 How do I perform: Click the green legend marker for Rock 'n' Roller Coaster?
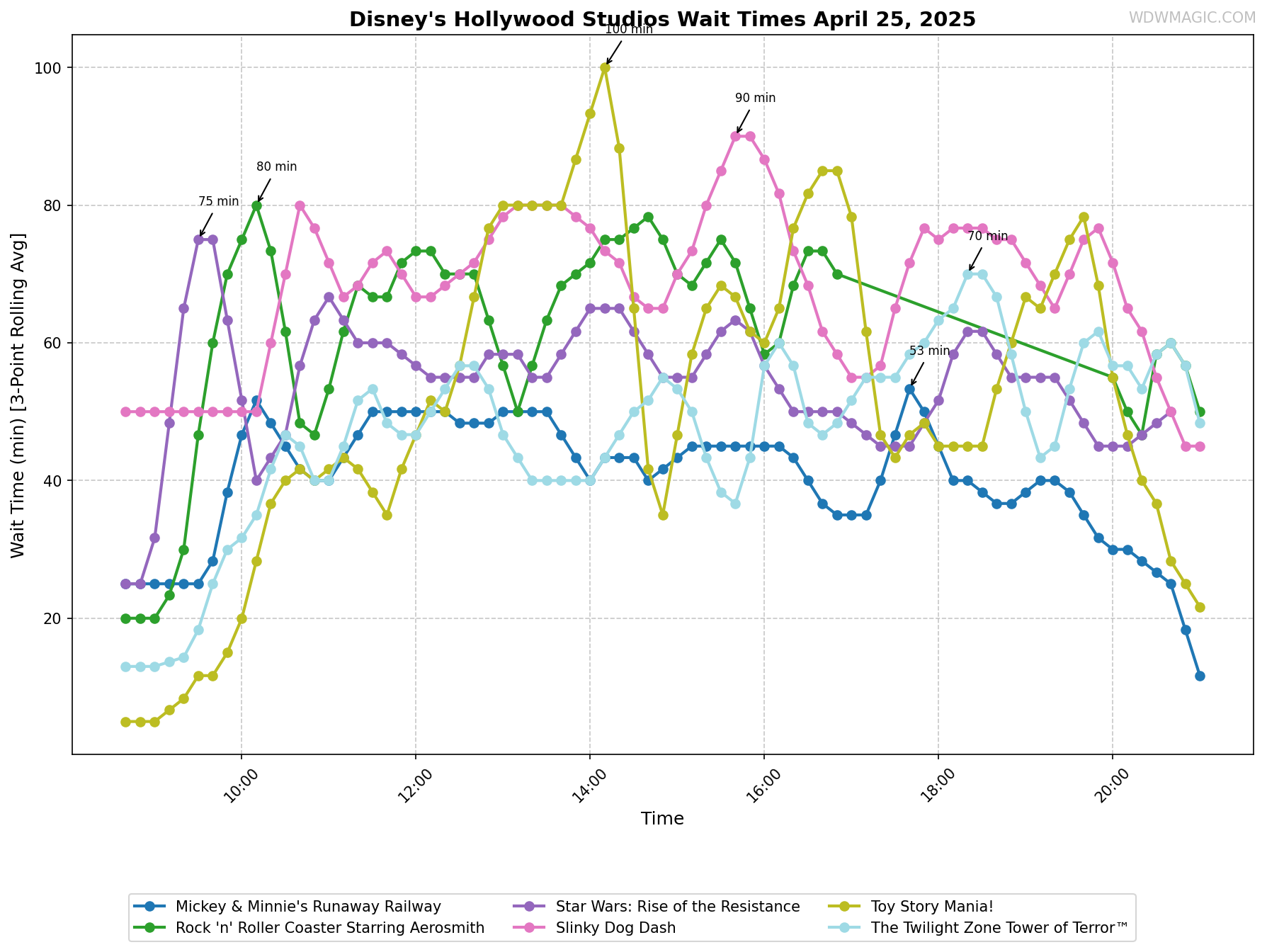(x=149, y=928)
